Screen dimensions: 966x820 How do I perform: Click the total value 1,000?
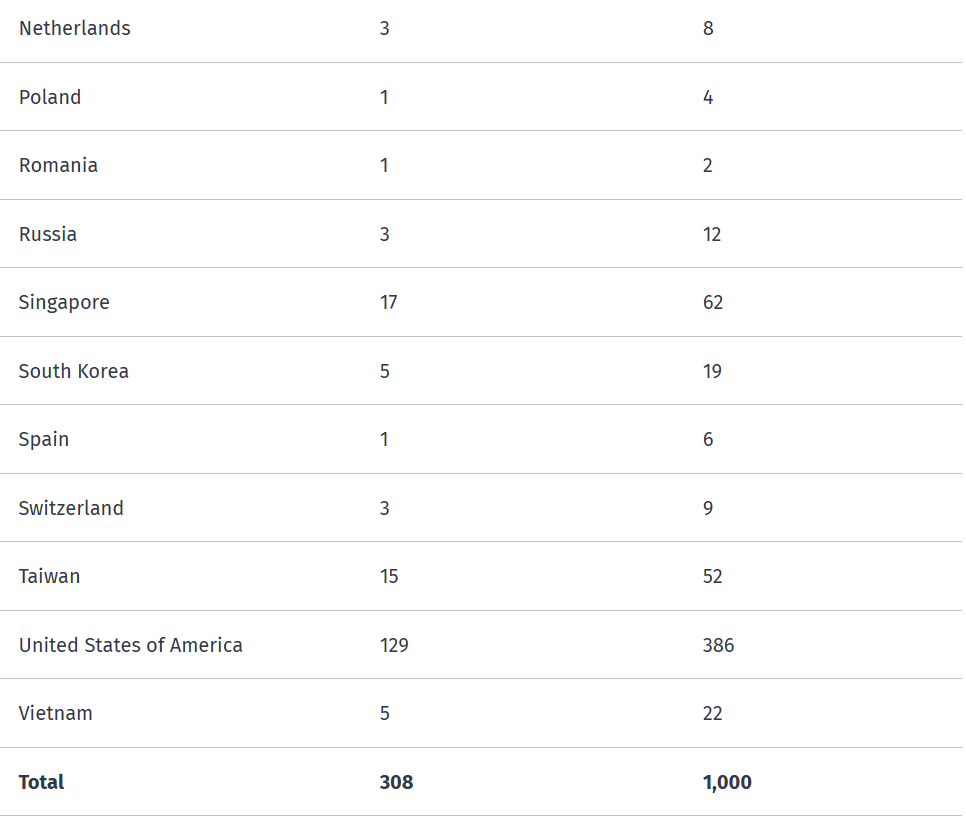pyautogui.click(x=727, y=782)
